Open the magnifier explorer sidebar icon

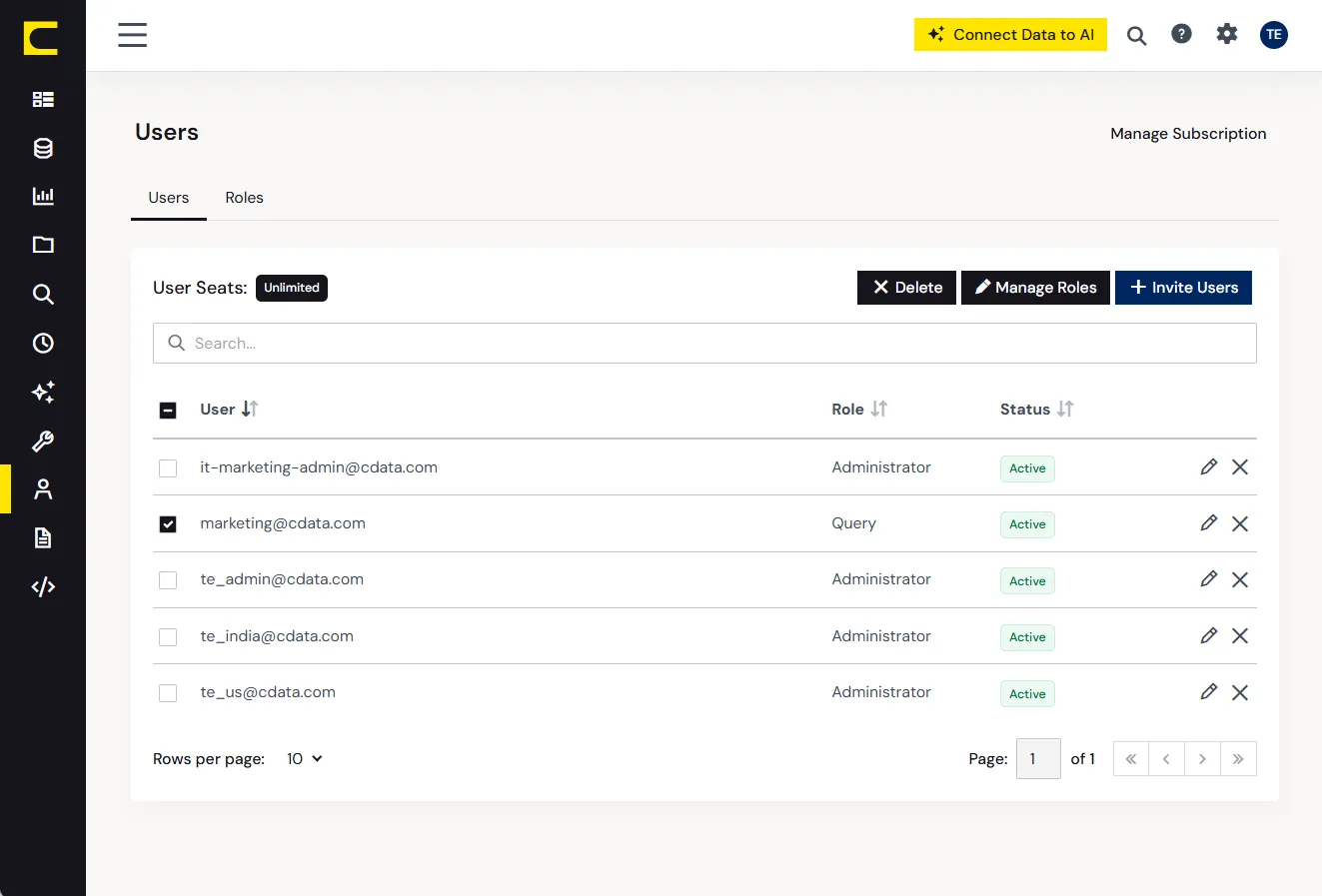[x=43, y=294]
